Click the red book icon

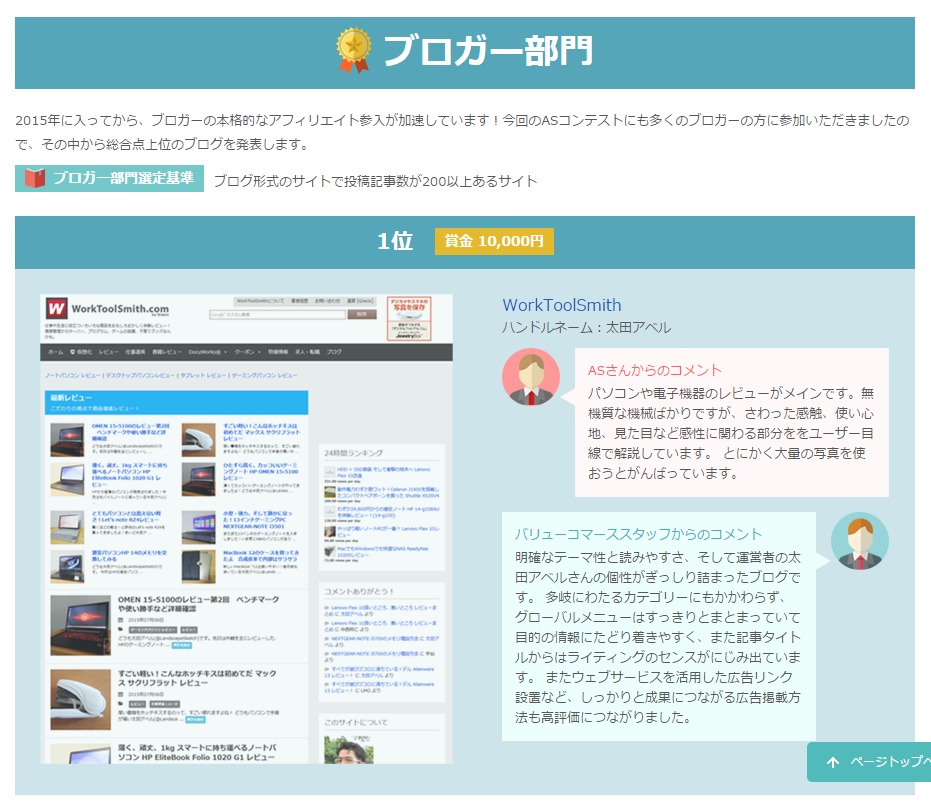point(35,178)
